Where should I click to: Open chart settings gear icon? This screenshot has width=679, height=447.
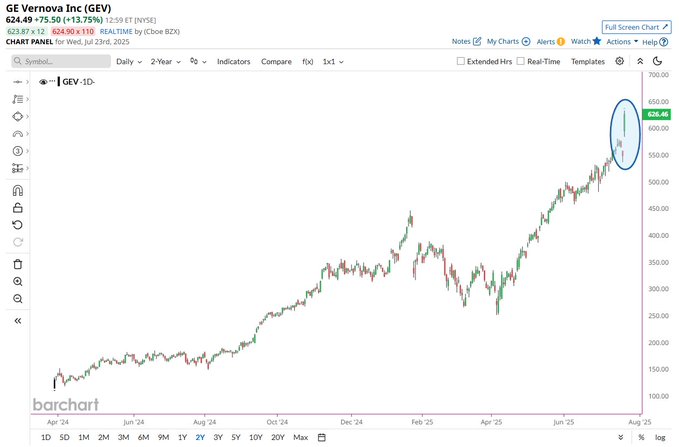click(620, 61)
